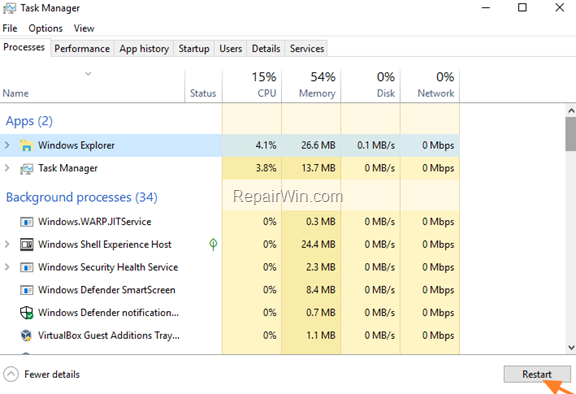Click the Task Manager process icon
The image size is (576, 394).
tap(26, 169)
